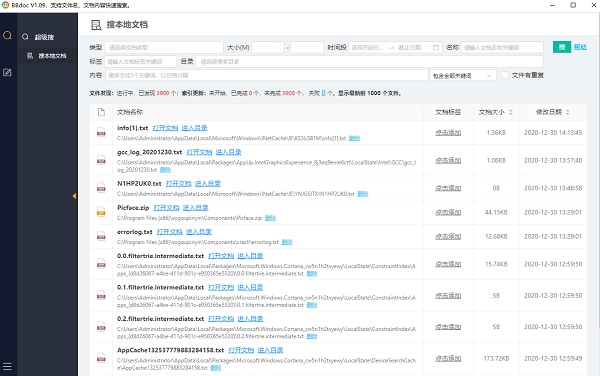
Task: Open the 包含全部关键词 dropdown
Action: coord(463,75)
